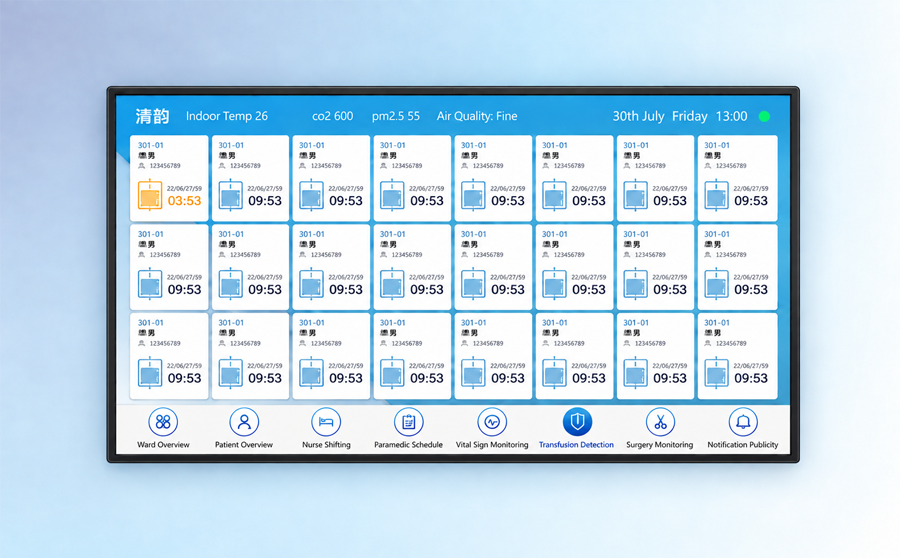The width and height of the screenshot is (900, 558).
Task: Click the 清韵 logo in header
Action: point(152,117)
